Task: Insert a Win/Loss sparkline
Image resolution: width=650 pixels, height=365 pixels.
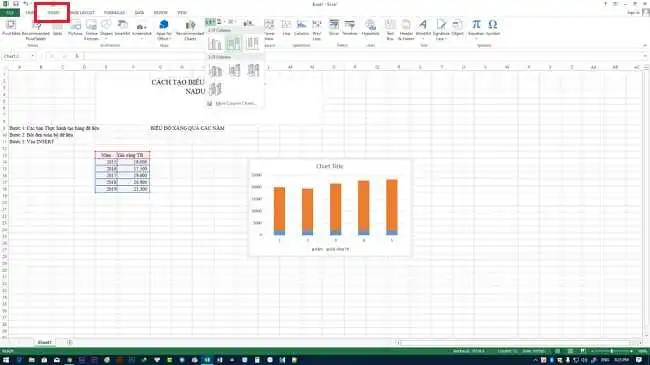Action: (317, 30)
